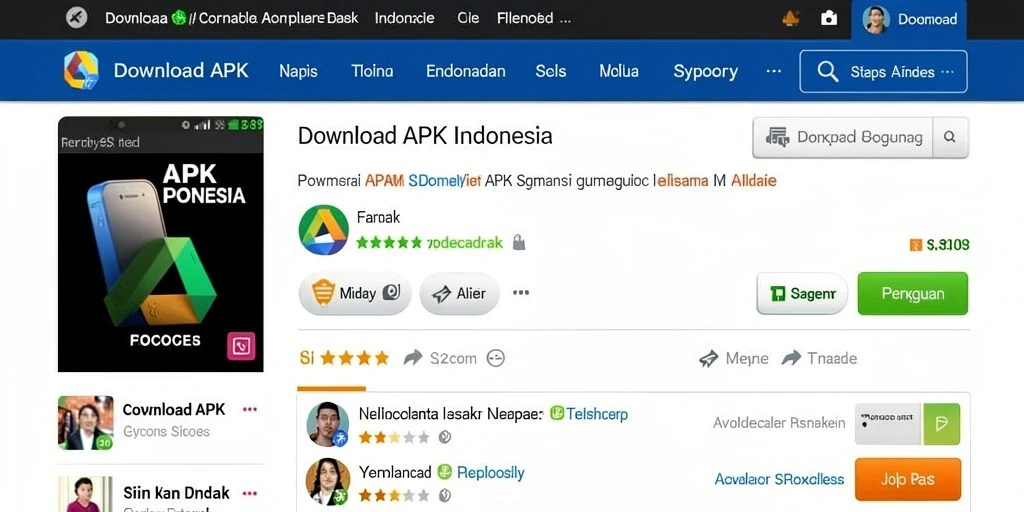Click the Yemlancad review star rating
Image resolution: width=1024 pixels, height=512 pixels.
point(394,495)
